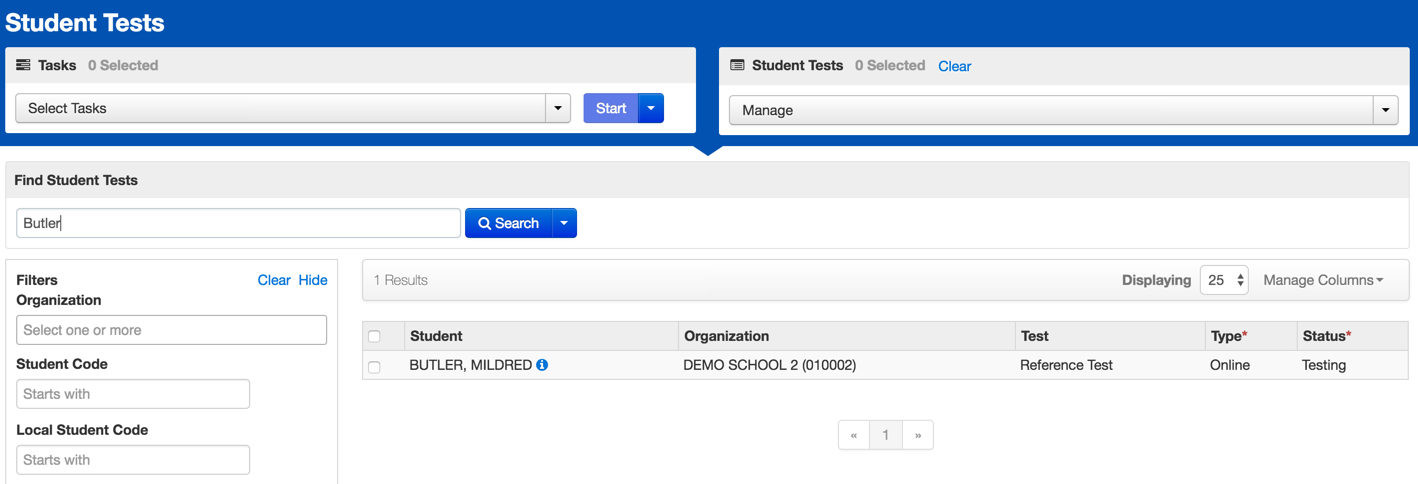Click the Student Tests panel icon
The image size is (1418, 484).
737,65
